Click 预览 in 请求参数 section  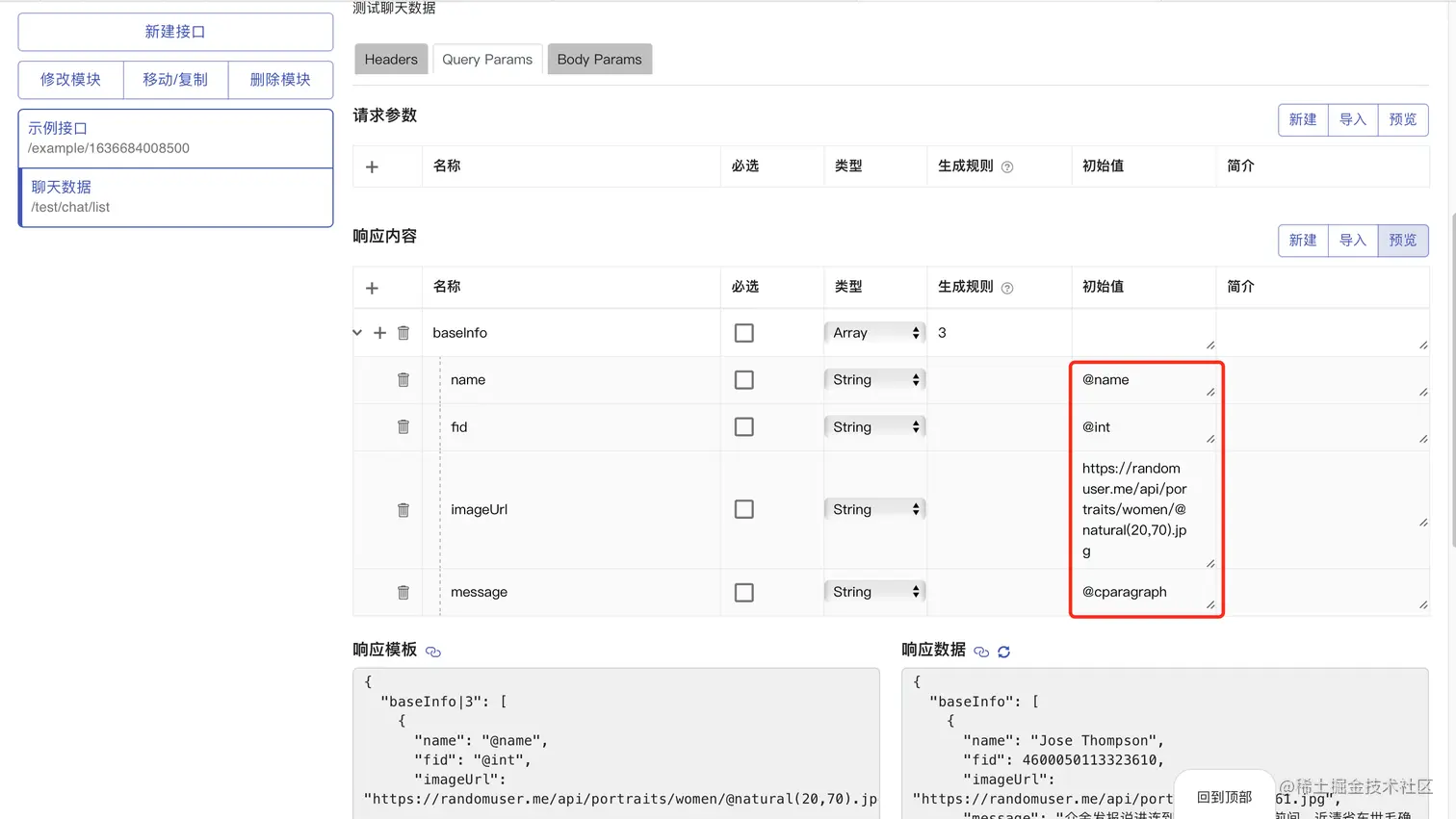pos(1403,119)
